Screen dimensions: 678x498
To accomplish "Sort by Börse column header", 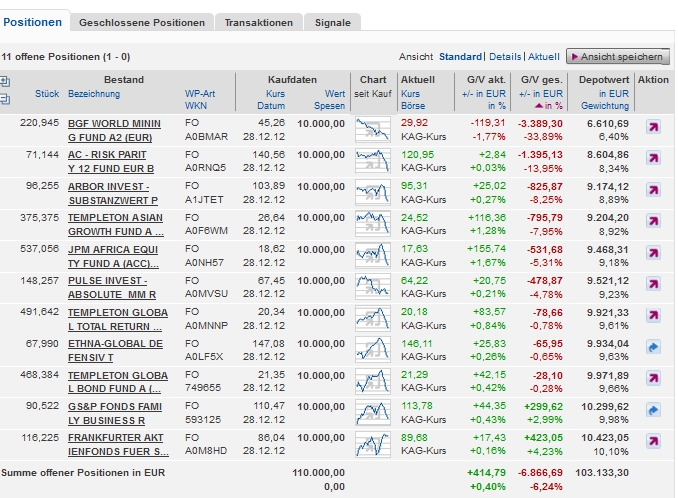I will click(x=413, y=106).
